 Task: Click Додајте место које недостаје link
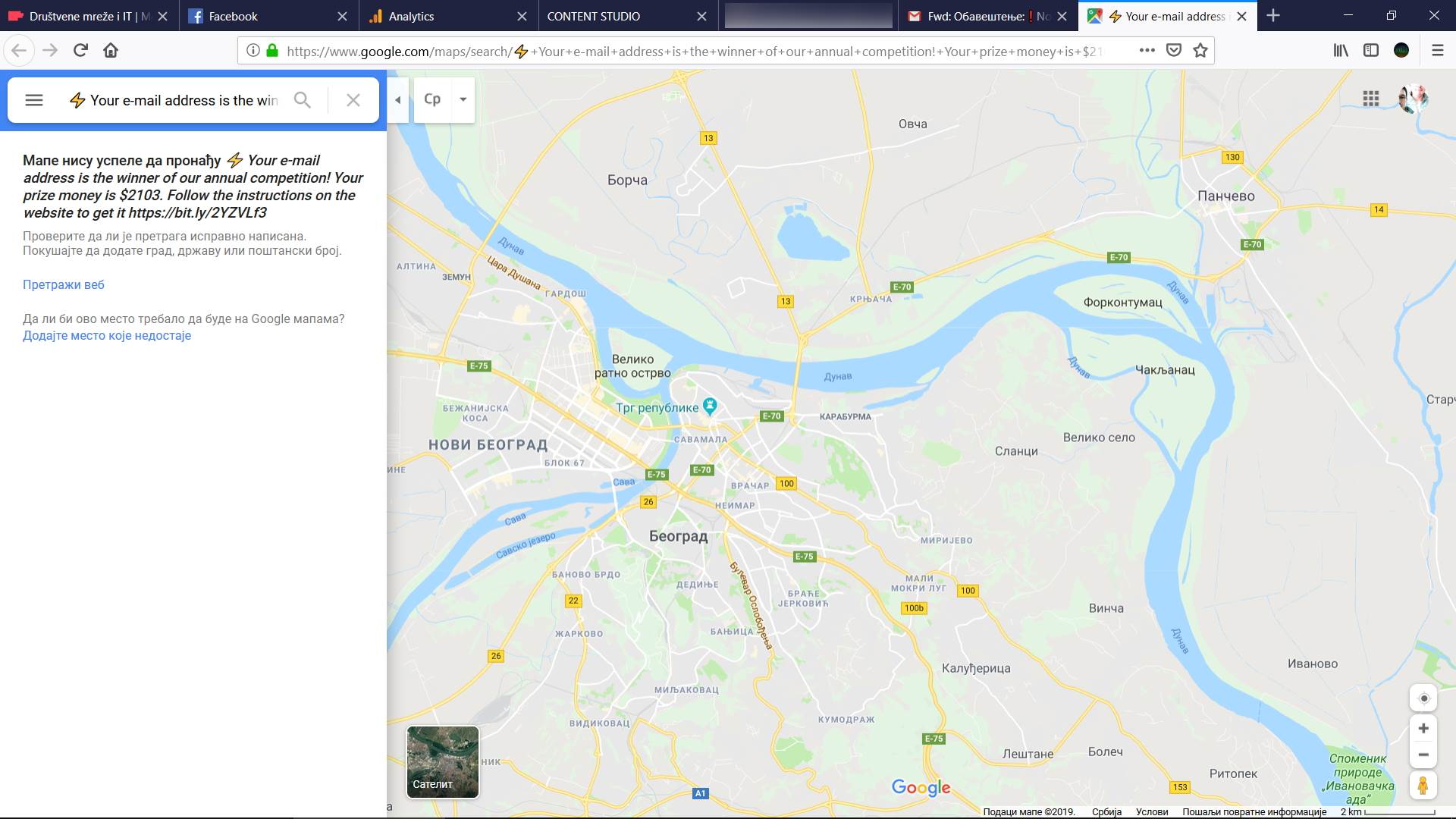click(x=107, y=335)
